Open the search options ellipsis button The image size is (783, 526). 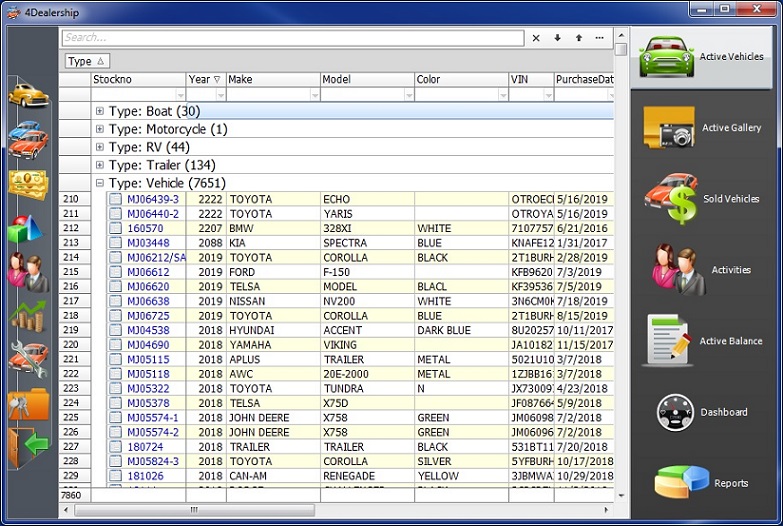pos(599,38)
